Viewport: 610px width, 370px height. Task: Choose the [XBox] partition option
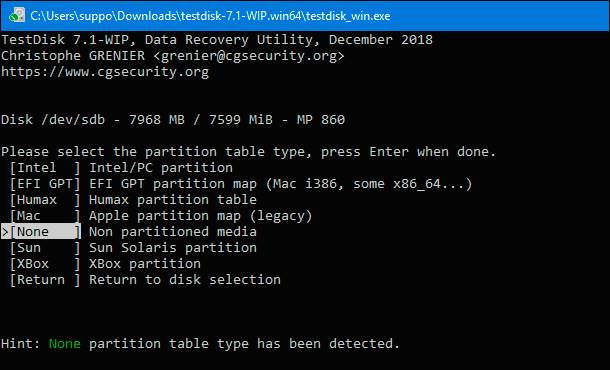45,263
